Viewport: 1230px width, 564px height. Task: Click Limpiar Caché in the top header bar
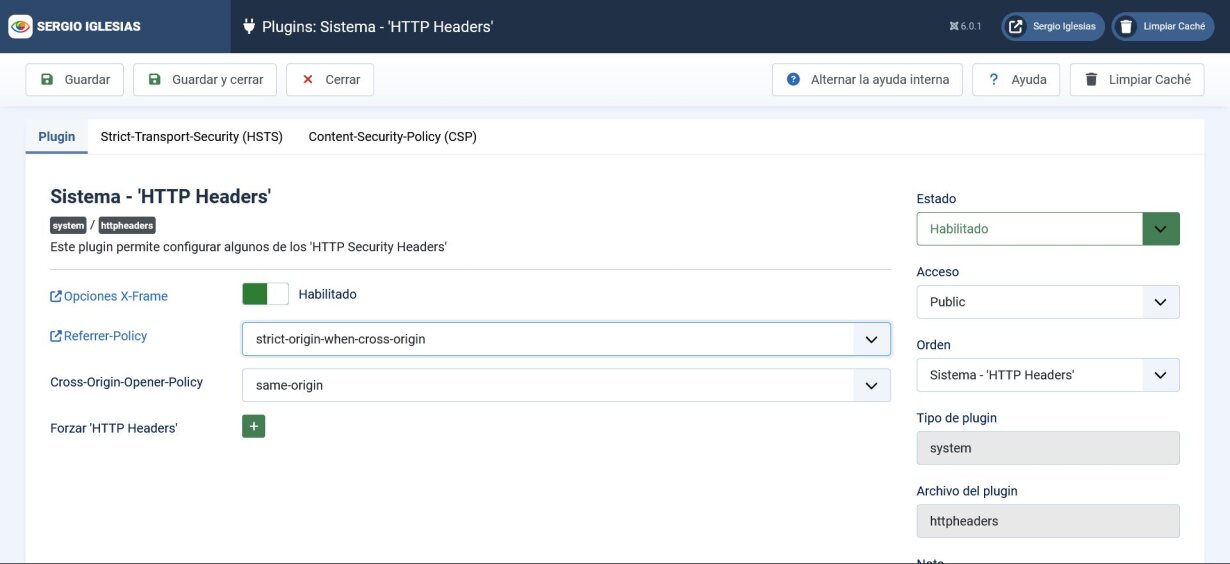click(1163, 27)
